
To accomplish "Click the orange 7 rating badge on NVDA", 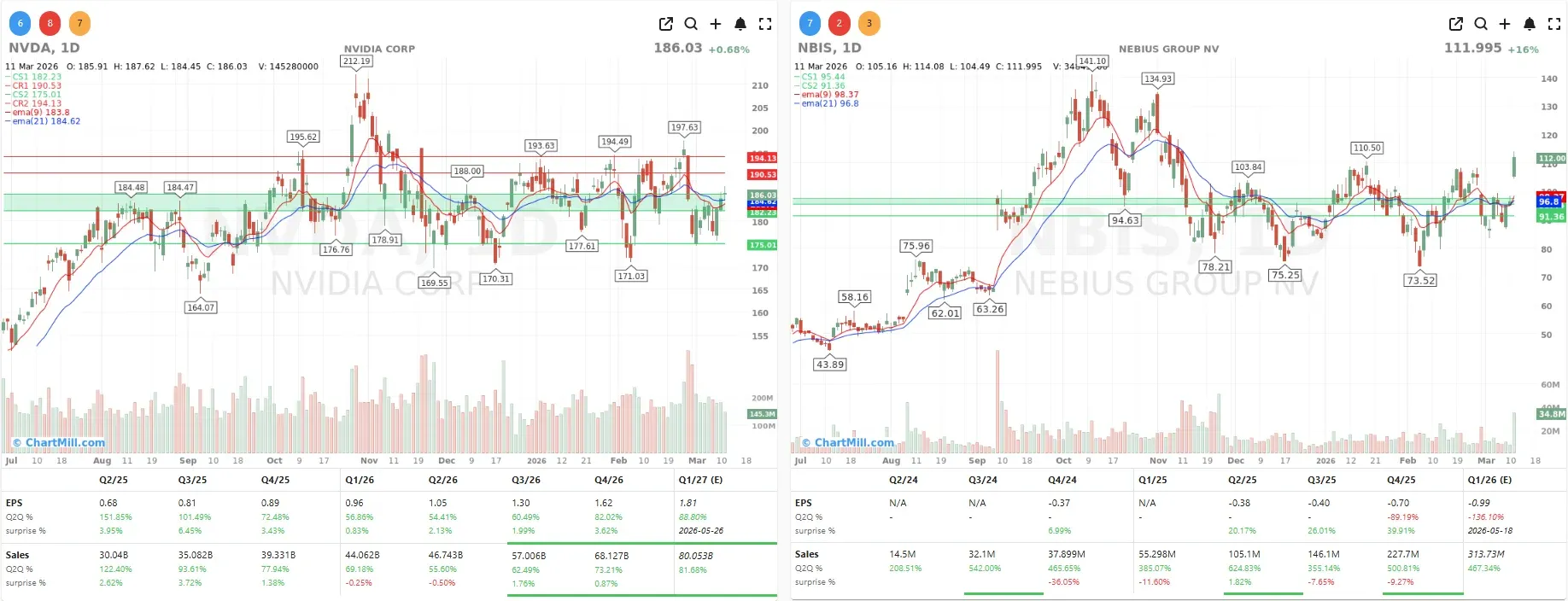I will click(x=79, y=23).
